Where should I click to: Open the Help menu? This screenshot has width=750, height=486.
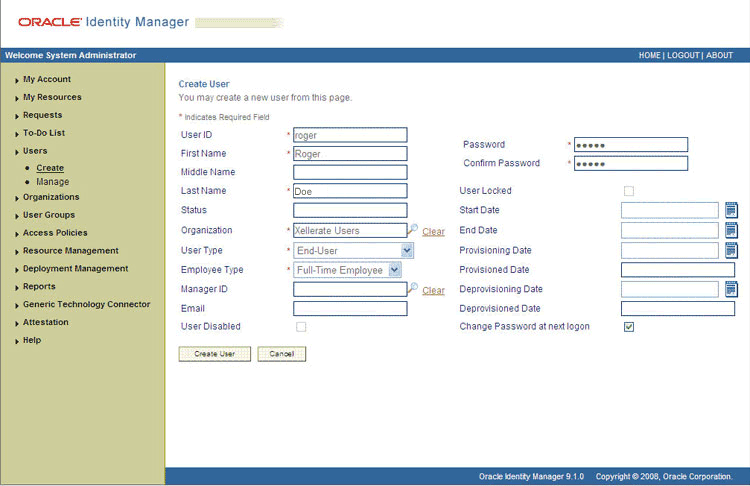[32, 340]
